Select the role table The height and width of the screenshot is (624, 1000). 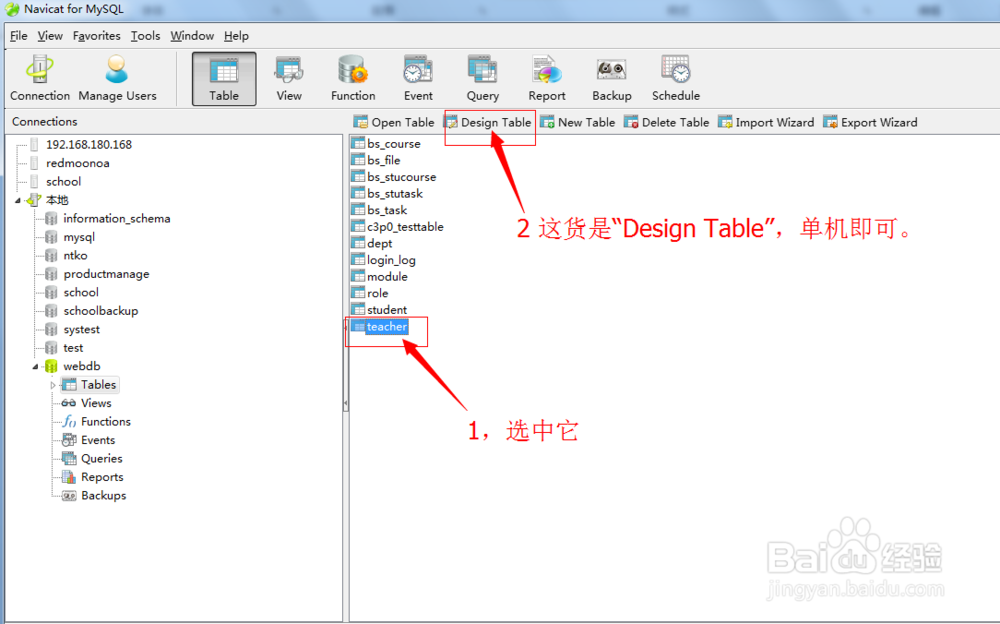pos(378,293)
